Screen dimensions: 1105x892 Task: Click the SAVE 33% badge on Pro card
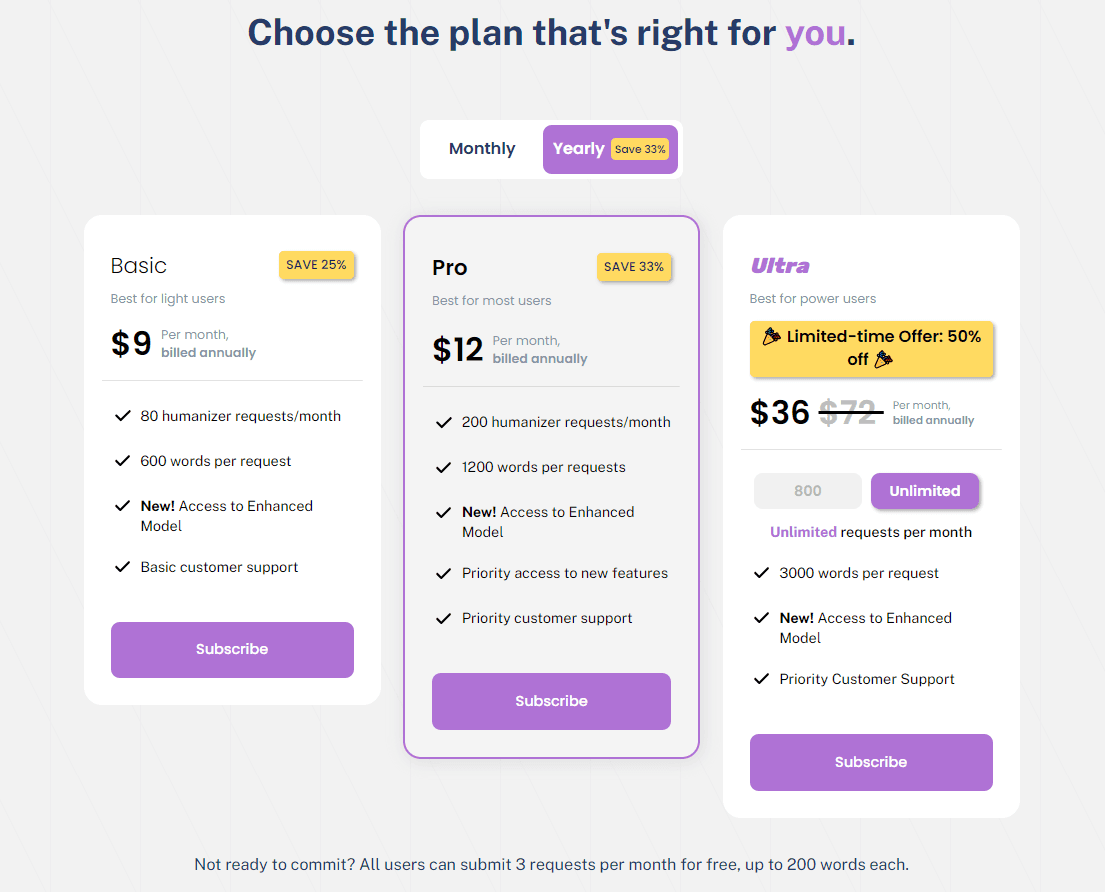pyautogui.click(x=634, y=267)
